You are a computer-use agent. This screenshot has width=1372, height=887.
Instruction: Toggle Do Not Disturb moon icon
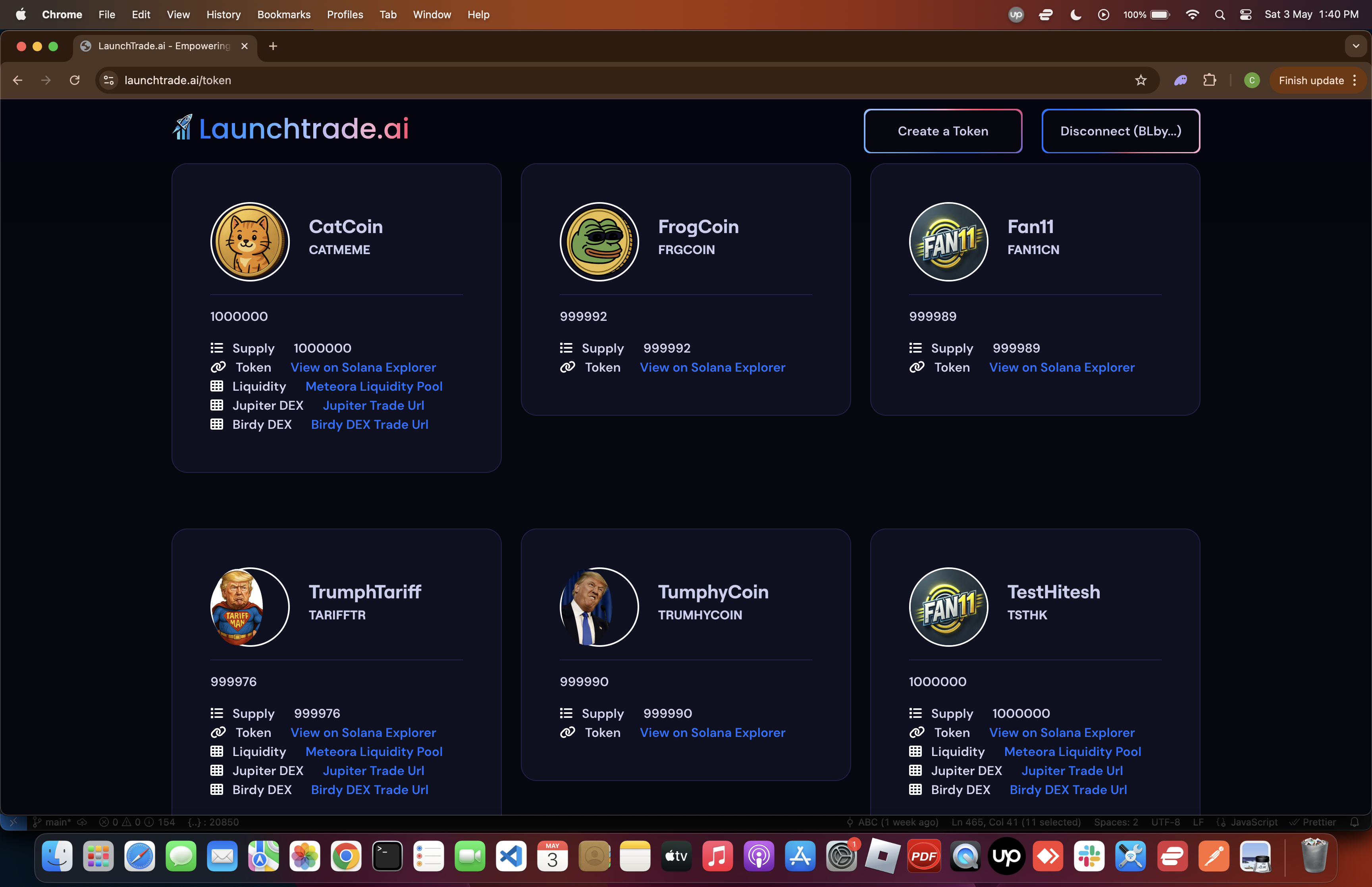tap(1075, 14)
